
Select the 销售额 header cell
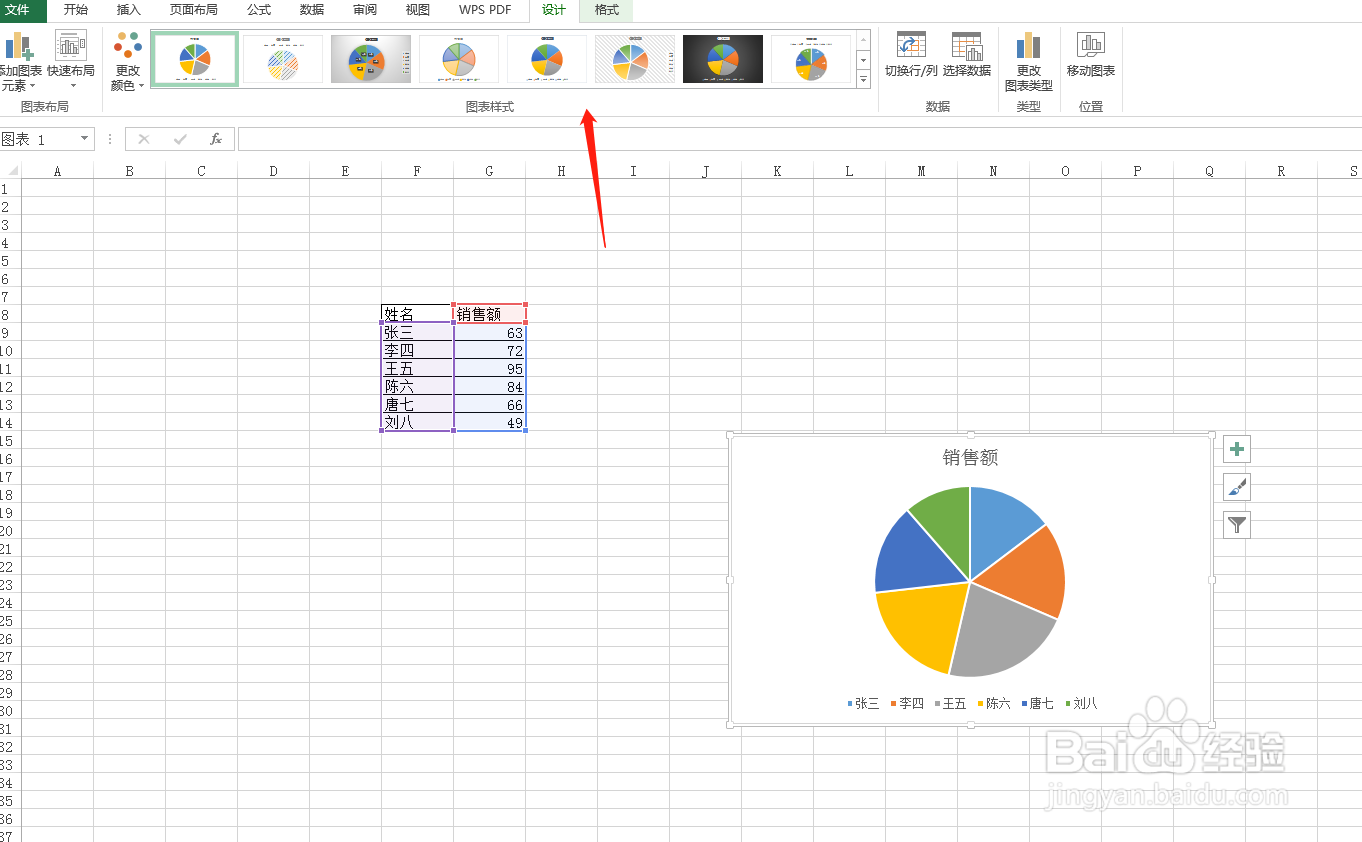[x=489, y=314]
